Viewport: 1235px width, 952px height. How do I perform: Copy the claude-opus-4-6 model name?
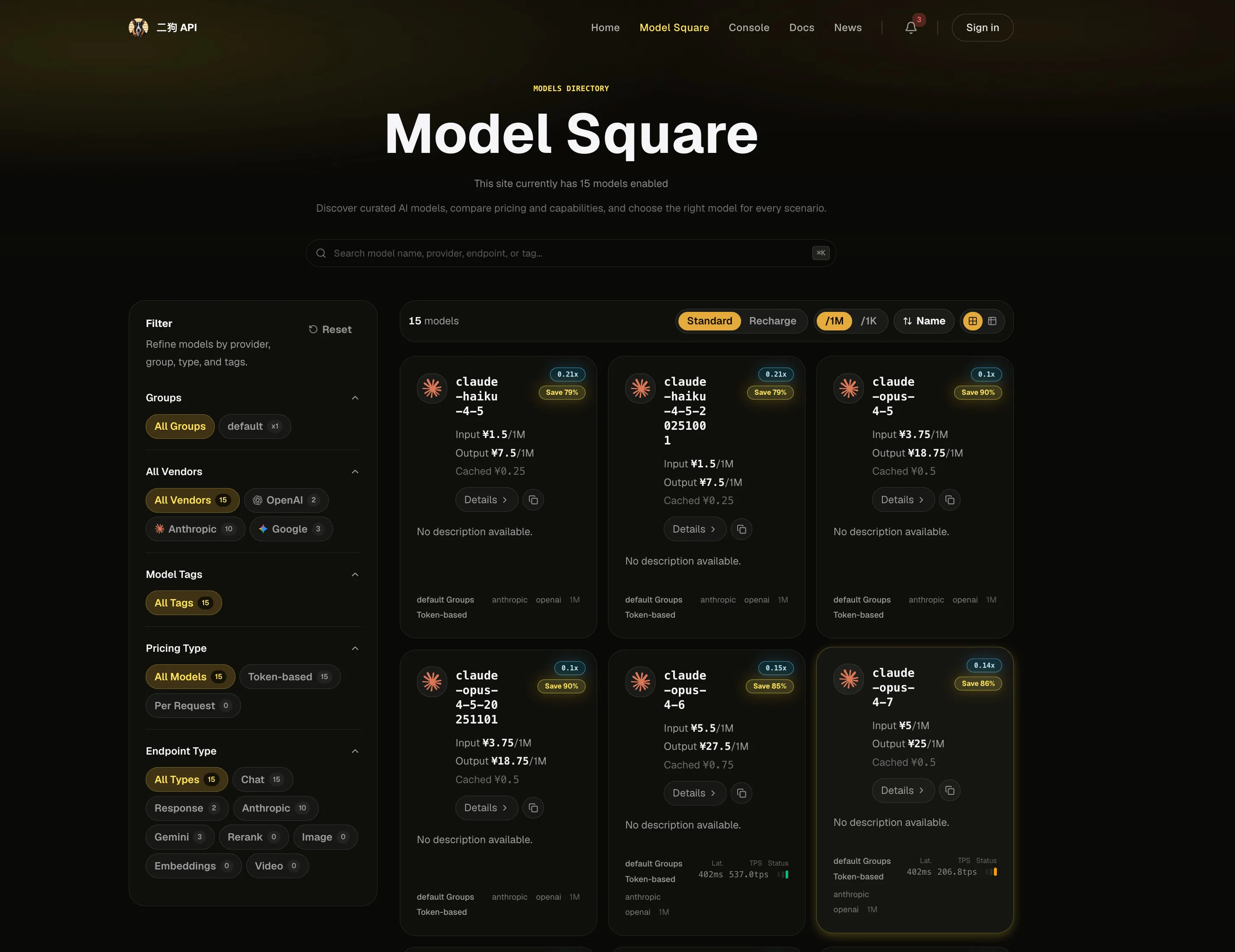click(x=742, y=793)
